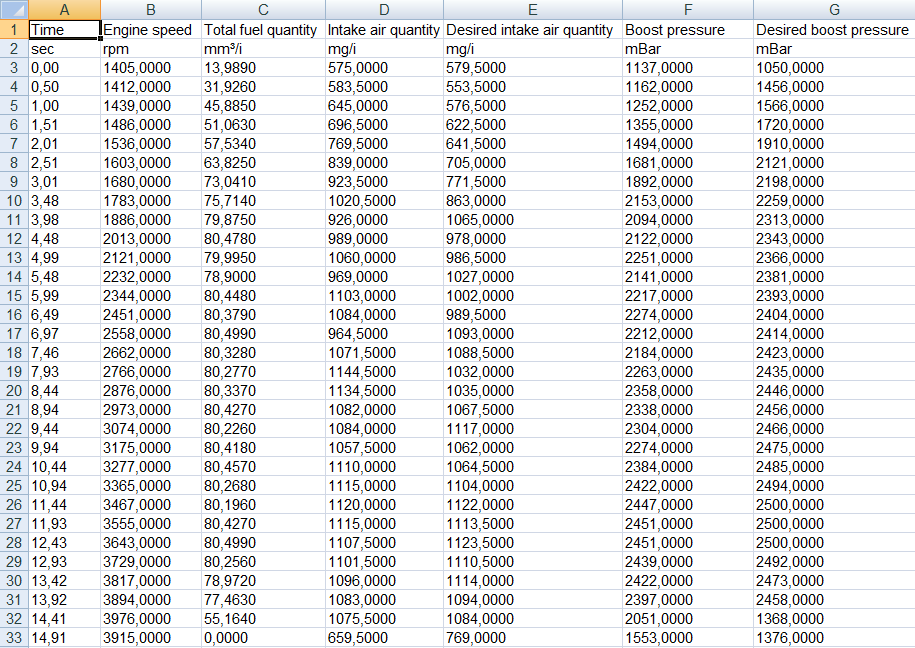The height and width of the screenshot is (648, 915).
Task: Select column C header
Action: pyautogui.click(x=263, y=9)
